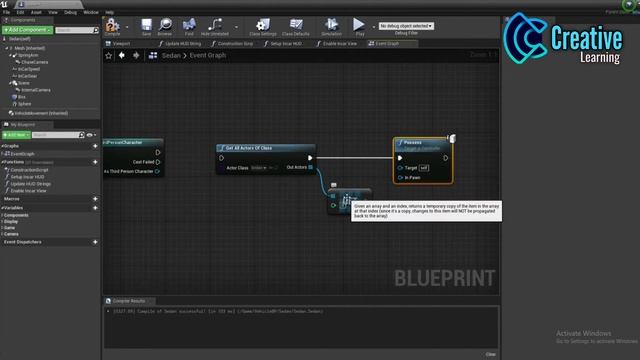Screen dimensions: 640x360
Task: Add a new graph with plus icon
Action: 95,146
